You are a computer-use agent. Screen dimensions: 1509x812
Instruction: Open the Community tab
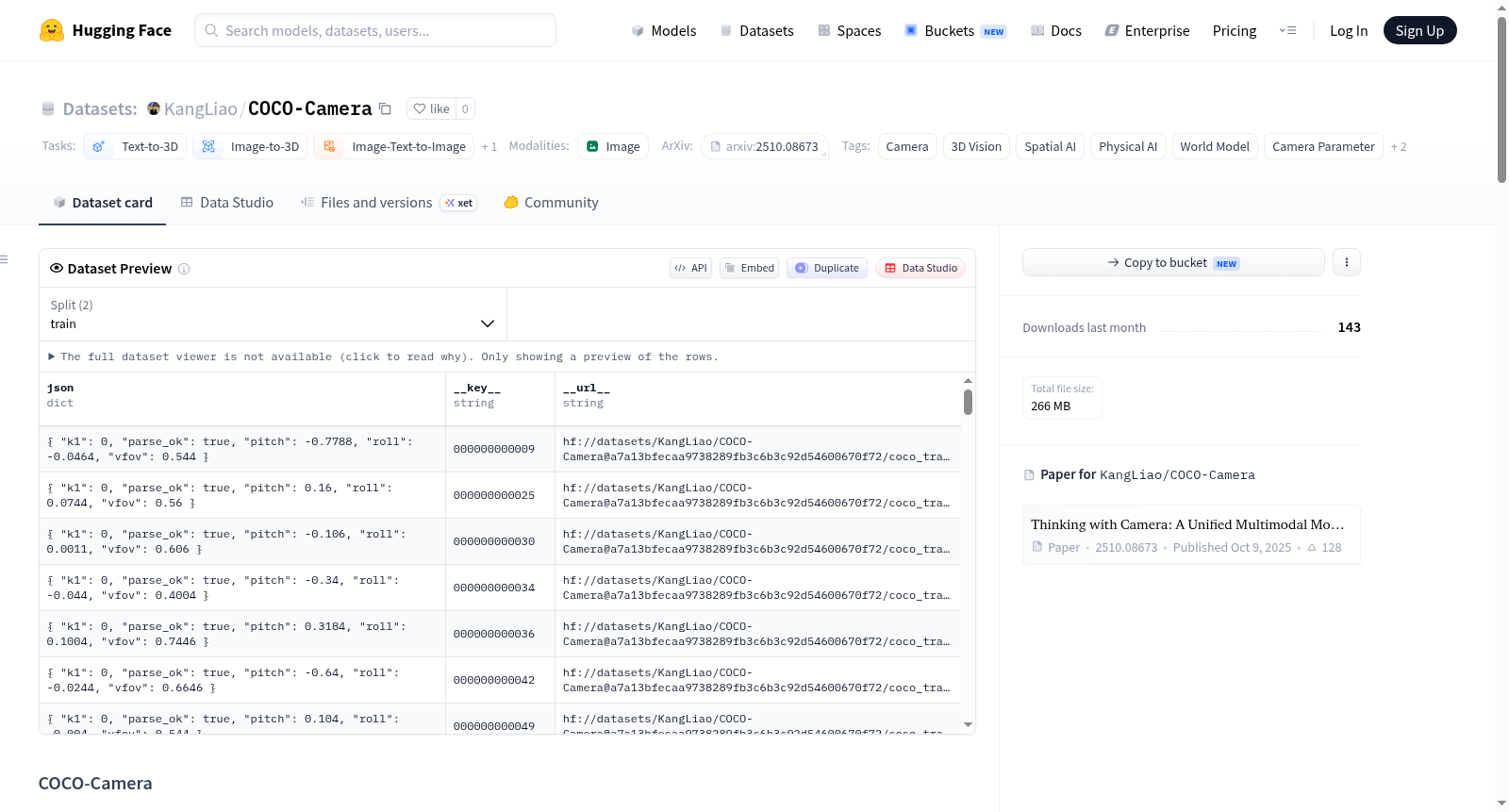tap(552, 203)
